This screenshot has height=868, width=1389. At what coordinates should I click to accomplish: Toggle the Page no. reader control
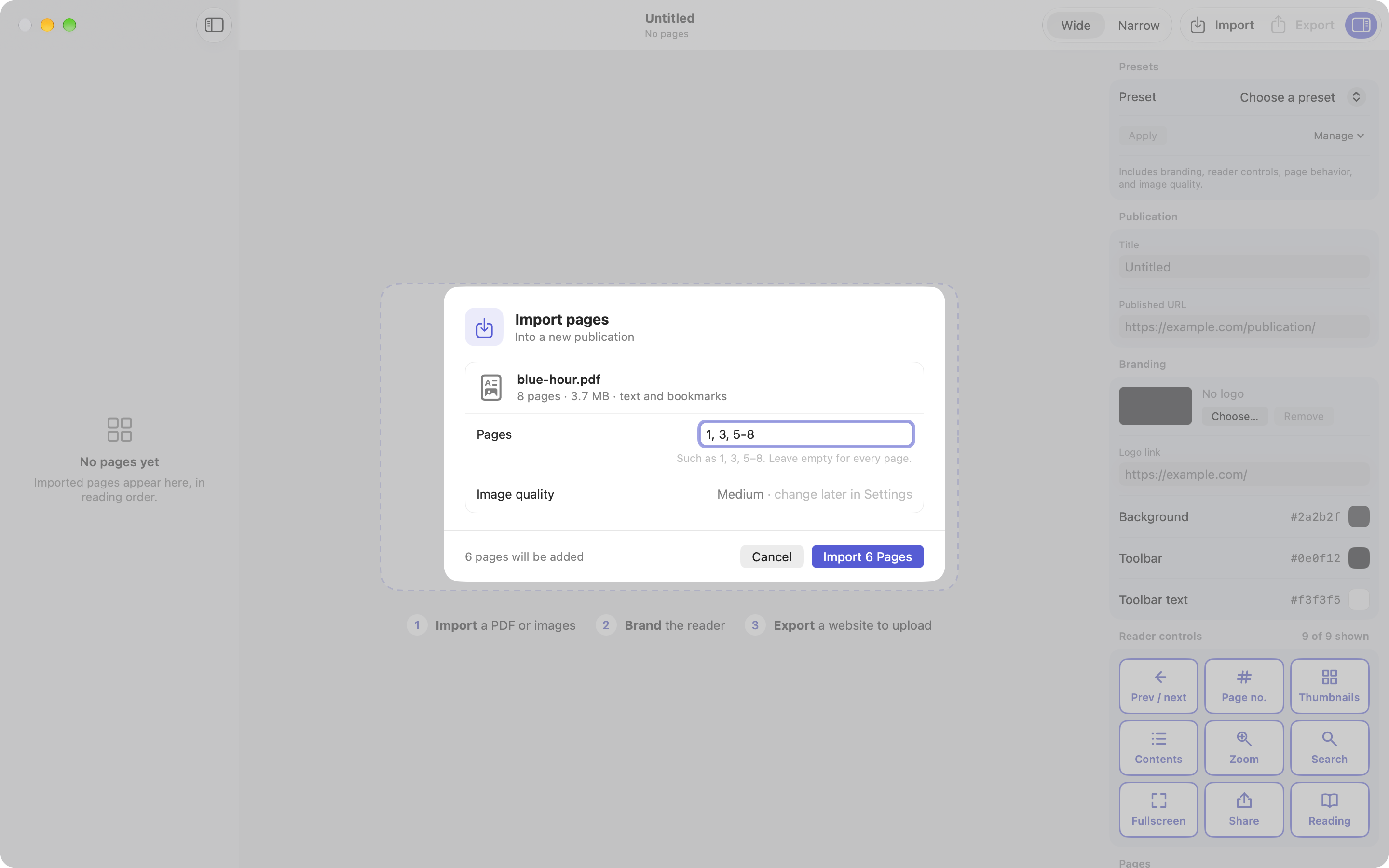point(1244,686)
